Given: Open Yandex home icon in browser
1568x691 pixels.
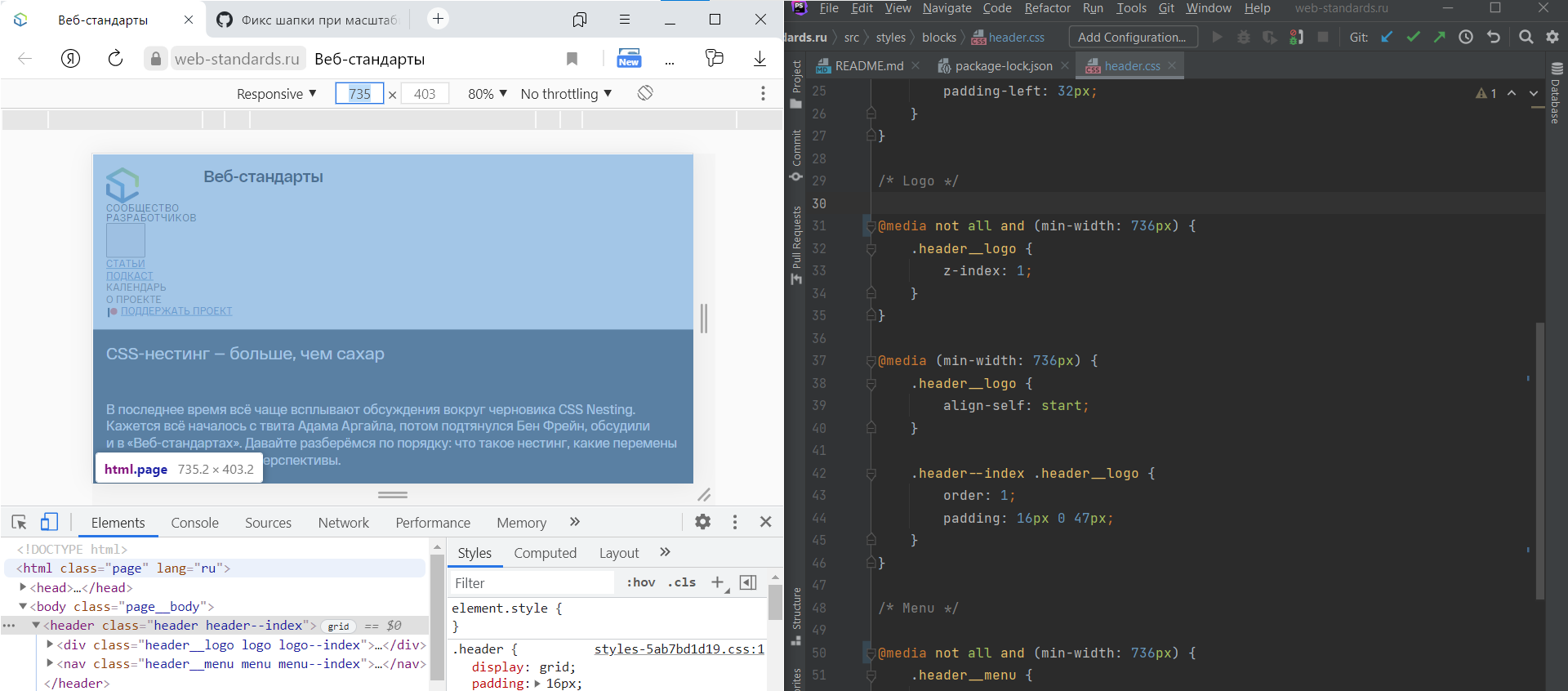Looking at the screenshot, I should click(71, 58).
